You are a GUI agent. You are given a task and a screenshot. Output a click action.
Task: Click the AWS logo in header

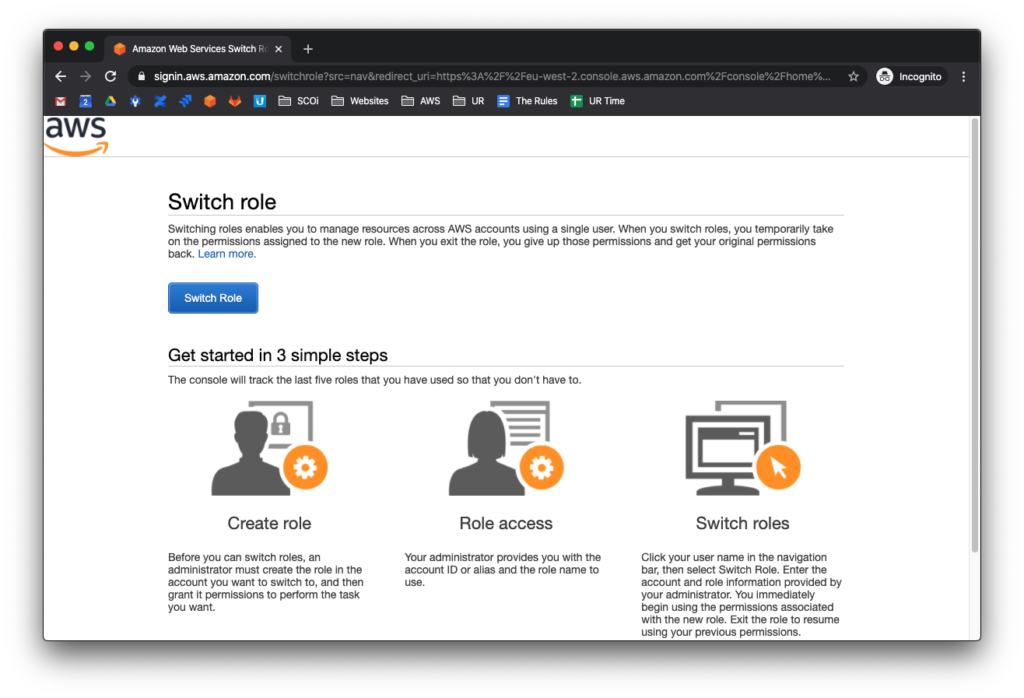[x=76, y=136]
